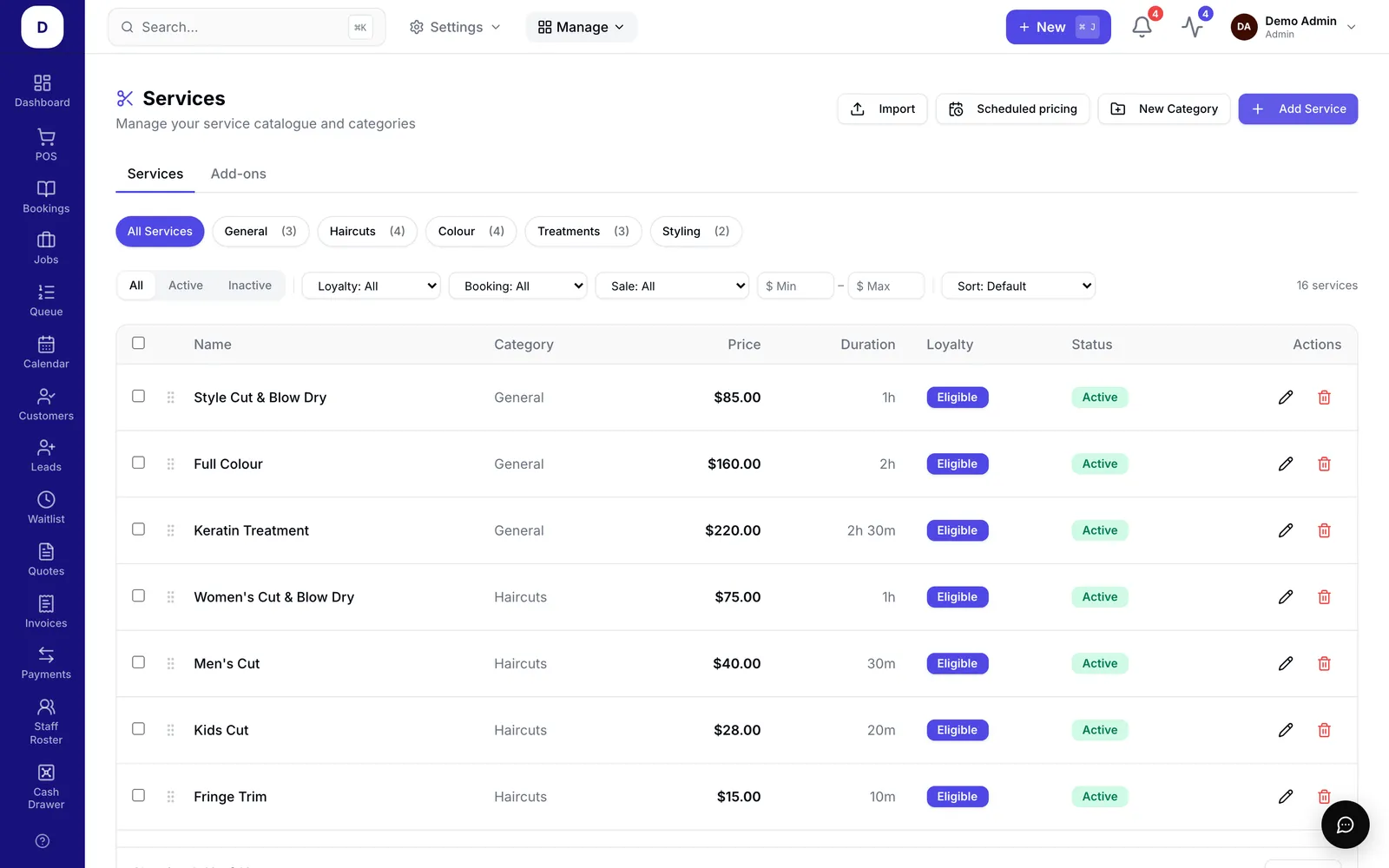Tick the Fringe Trim row checkbox

[x=138, y=795]
